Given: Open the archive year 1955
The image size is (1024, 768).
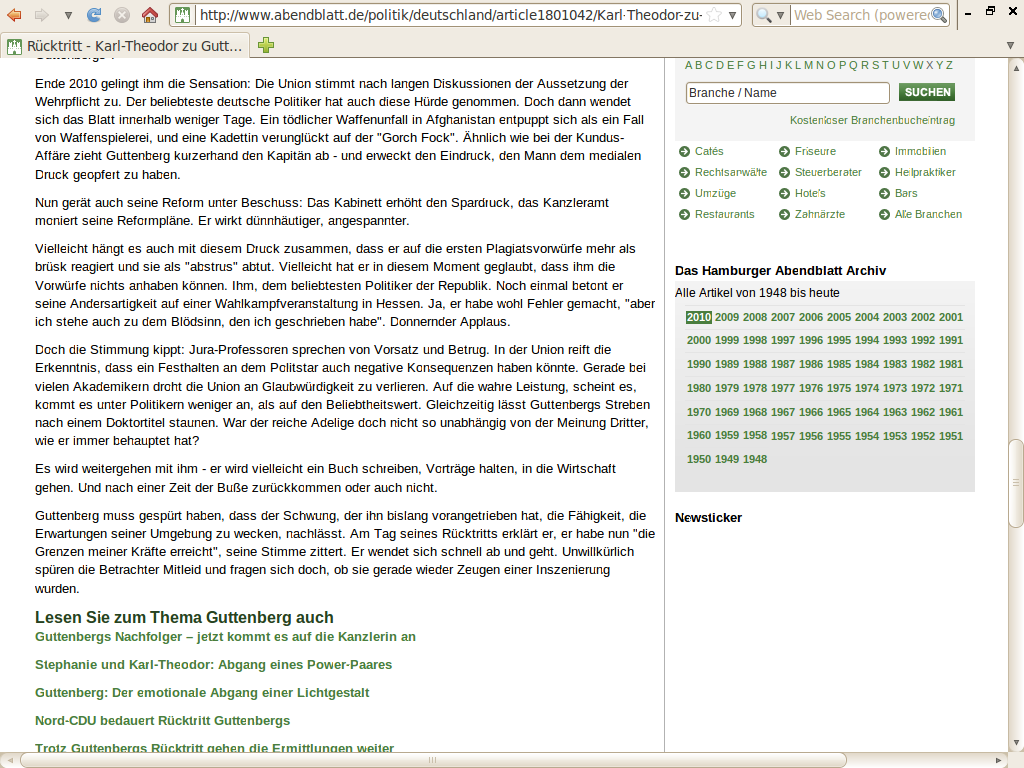Looking at the screenshot, I should [x=839, y=436].
